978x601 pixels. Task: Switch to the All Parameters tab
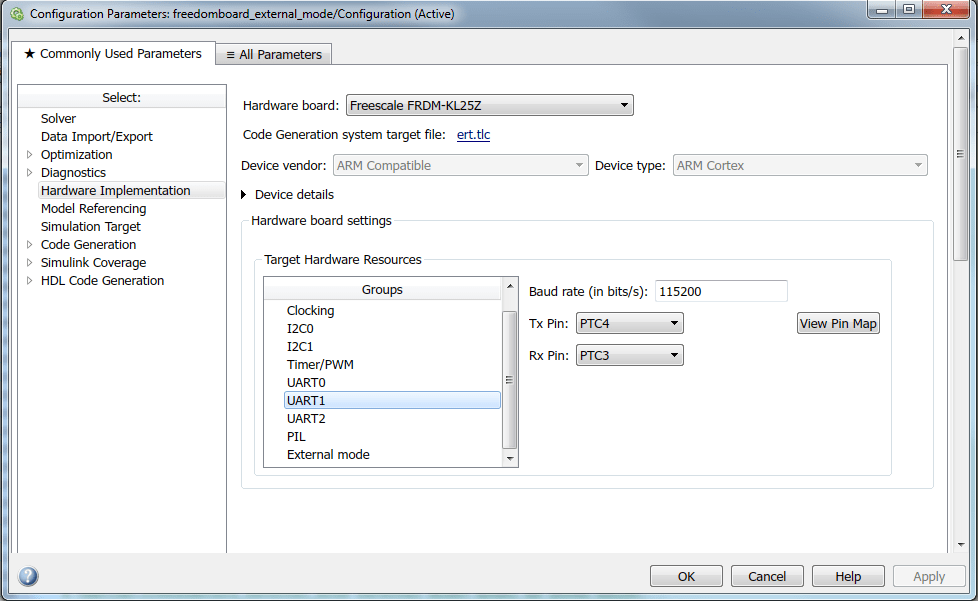coord(274,55)
